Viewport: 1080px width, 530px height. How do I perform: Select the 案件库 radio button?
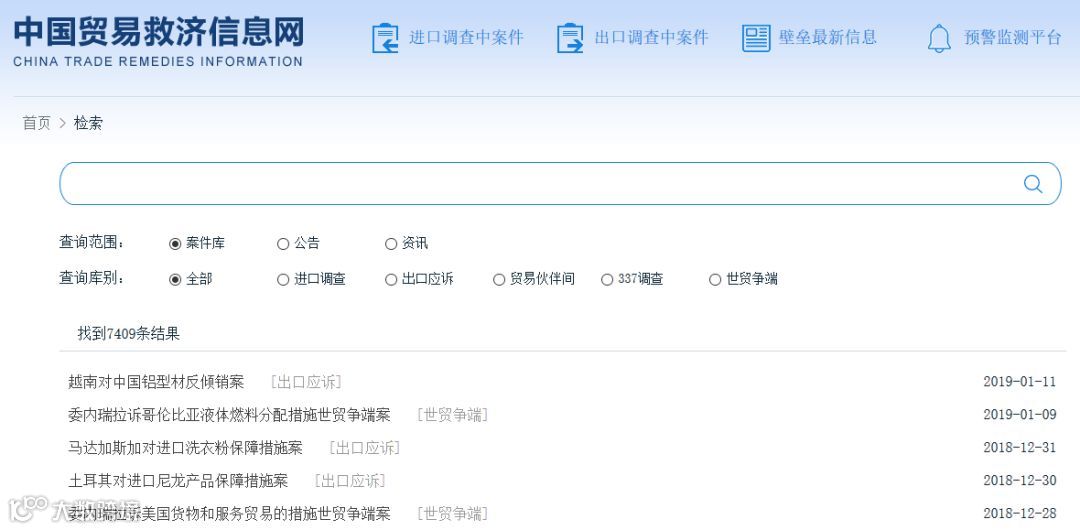point(175,244)
